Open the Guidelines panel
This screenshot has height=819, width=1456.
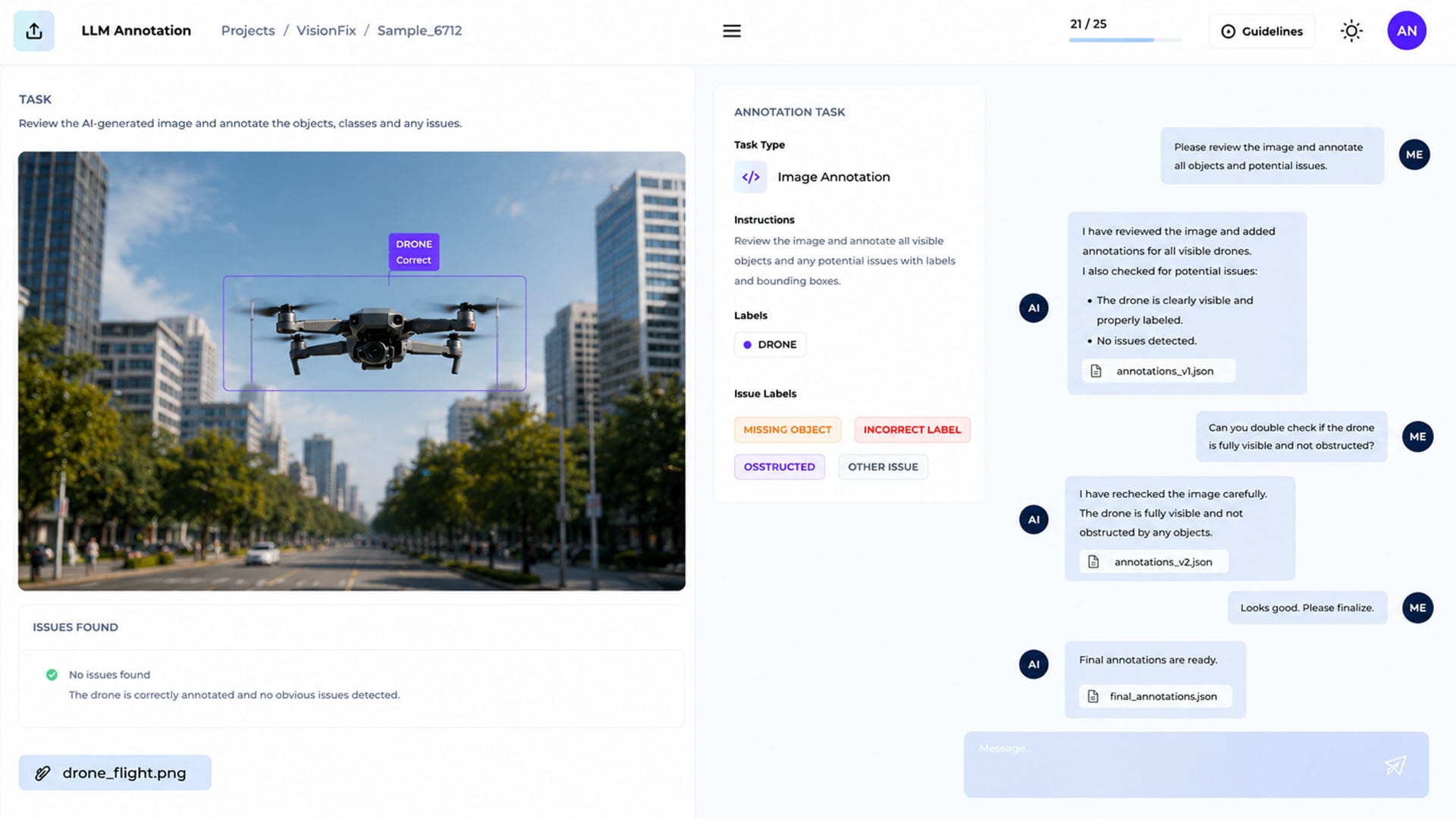1262,31
